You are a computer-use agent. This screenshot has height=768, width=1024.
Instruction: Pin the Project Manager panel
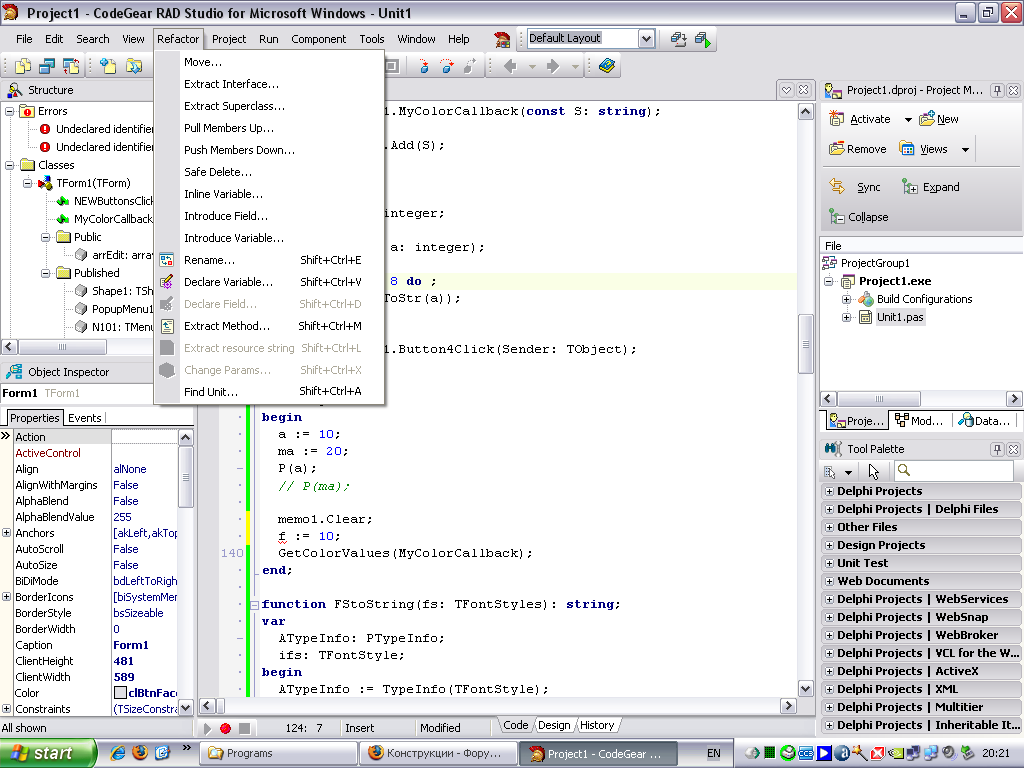point(996,90)
